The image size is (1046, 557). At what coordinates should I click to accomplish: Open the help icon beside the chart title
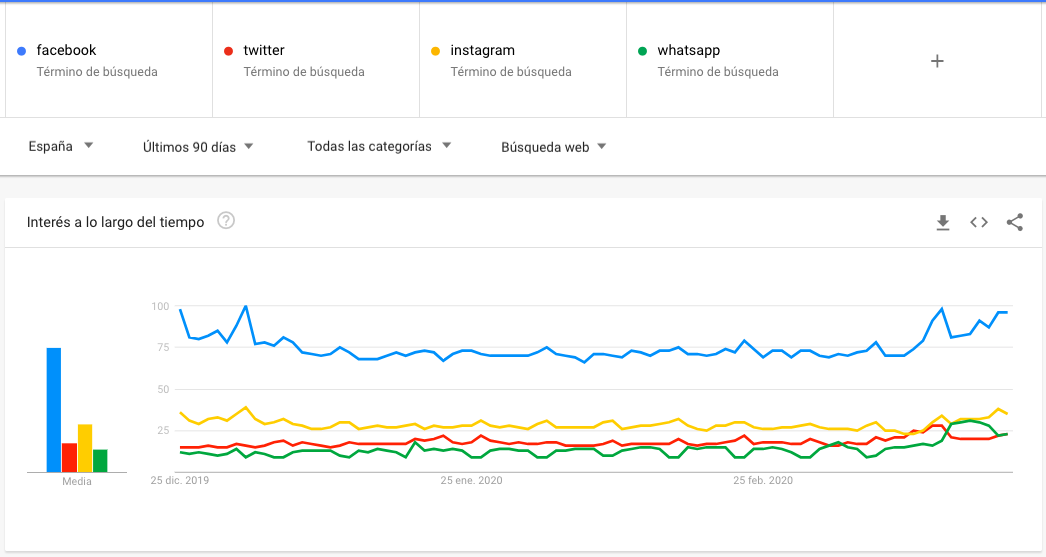[226, 221]
